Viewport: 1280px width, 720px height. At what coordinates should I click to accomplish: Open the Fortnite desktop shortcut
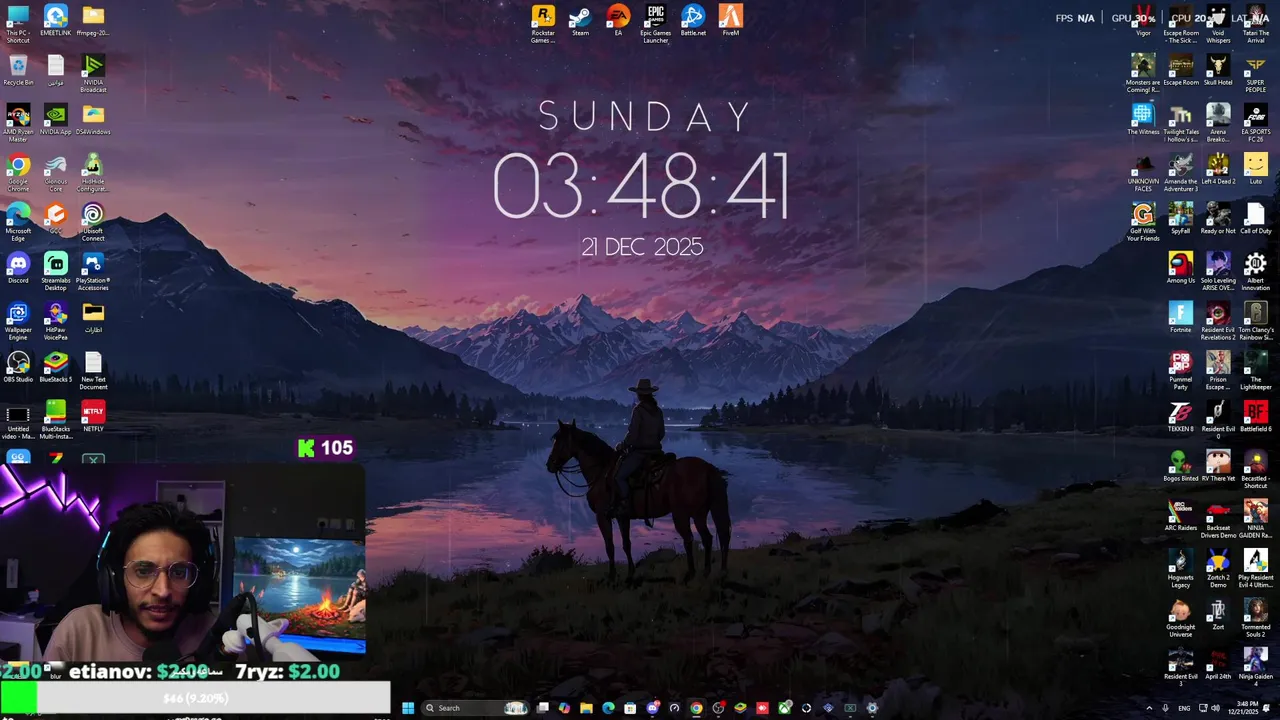pyautogui.click(x=1181, y=318)
